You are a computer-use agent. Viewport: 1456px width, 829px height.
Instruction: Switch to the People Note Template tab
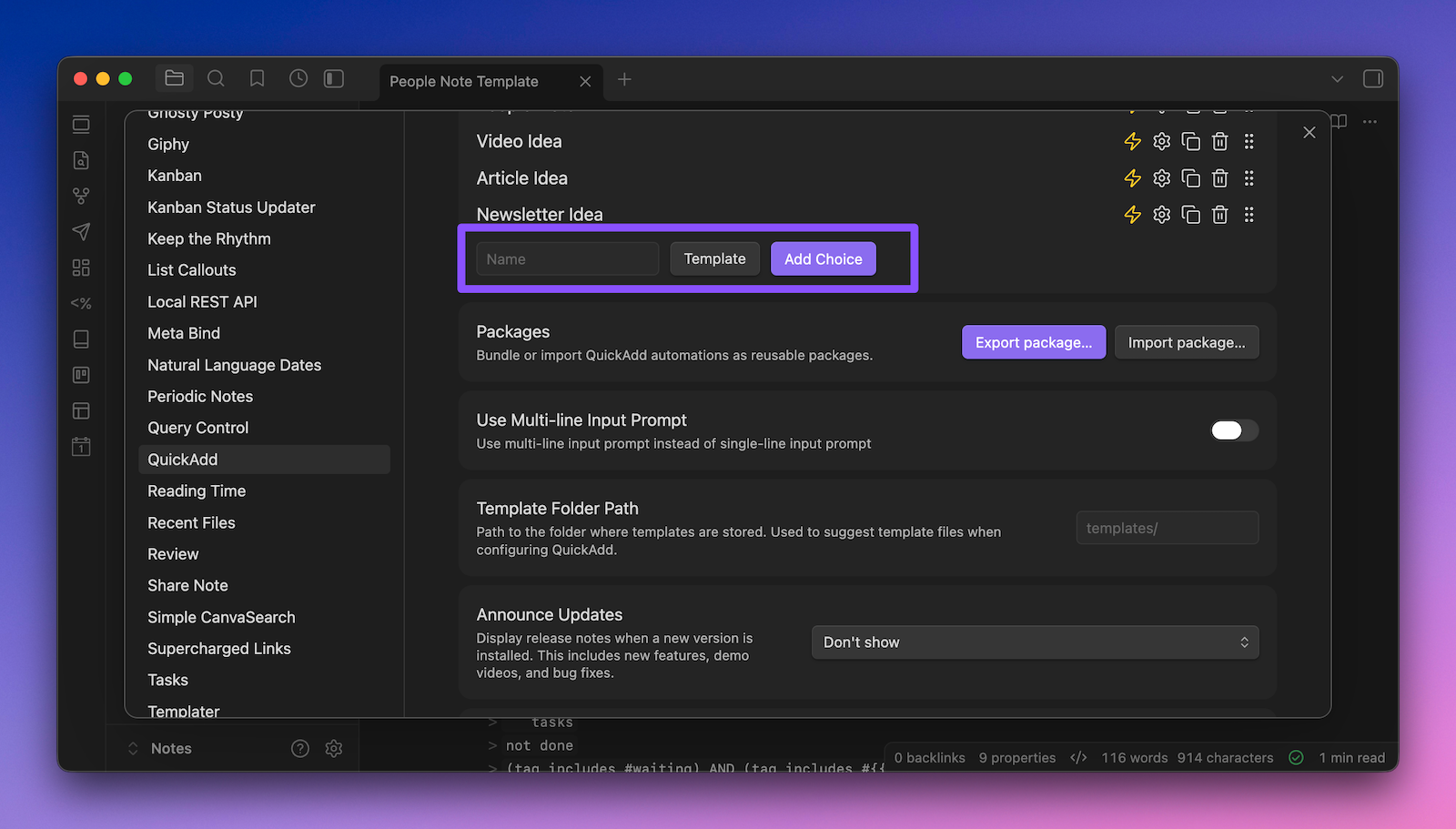[x=464, y=81]
